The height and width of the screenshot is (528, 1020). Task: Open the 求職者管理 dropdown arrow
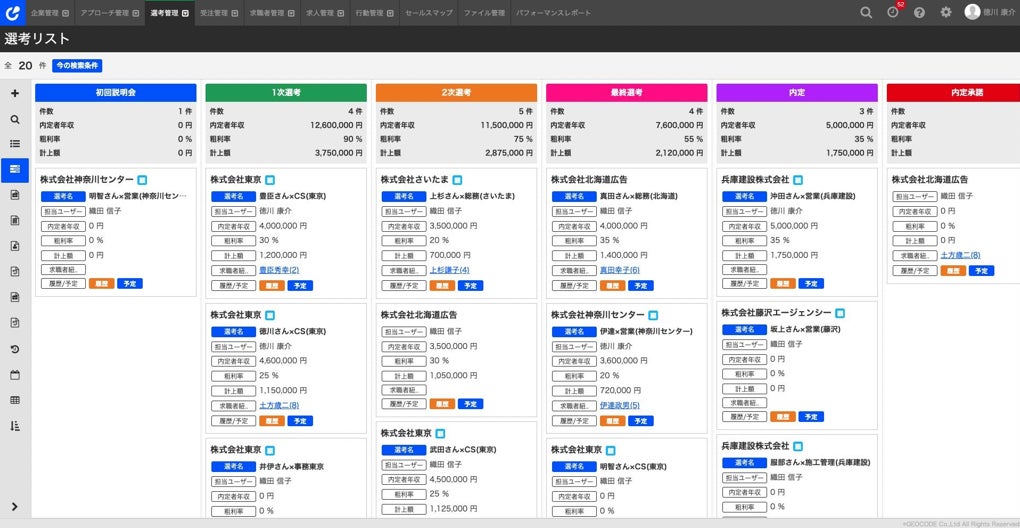(x=291, y=13)
